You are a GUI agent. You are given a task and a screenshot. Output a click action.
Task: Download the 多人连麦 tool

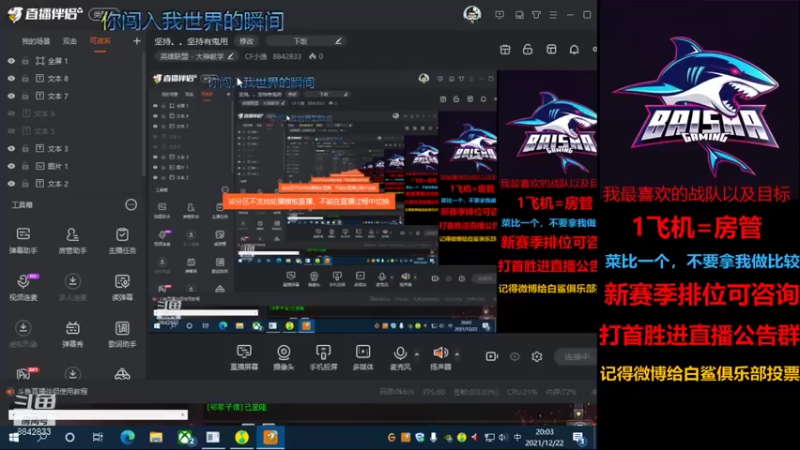[72, 287]
